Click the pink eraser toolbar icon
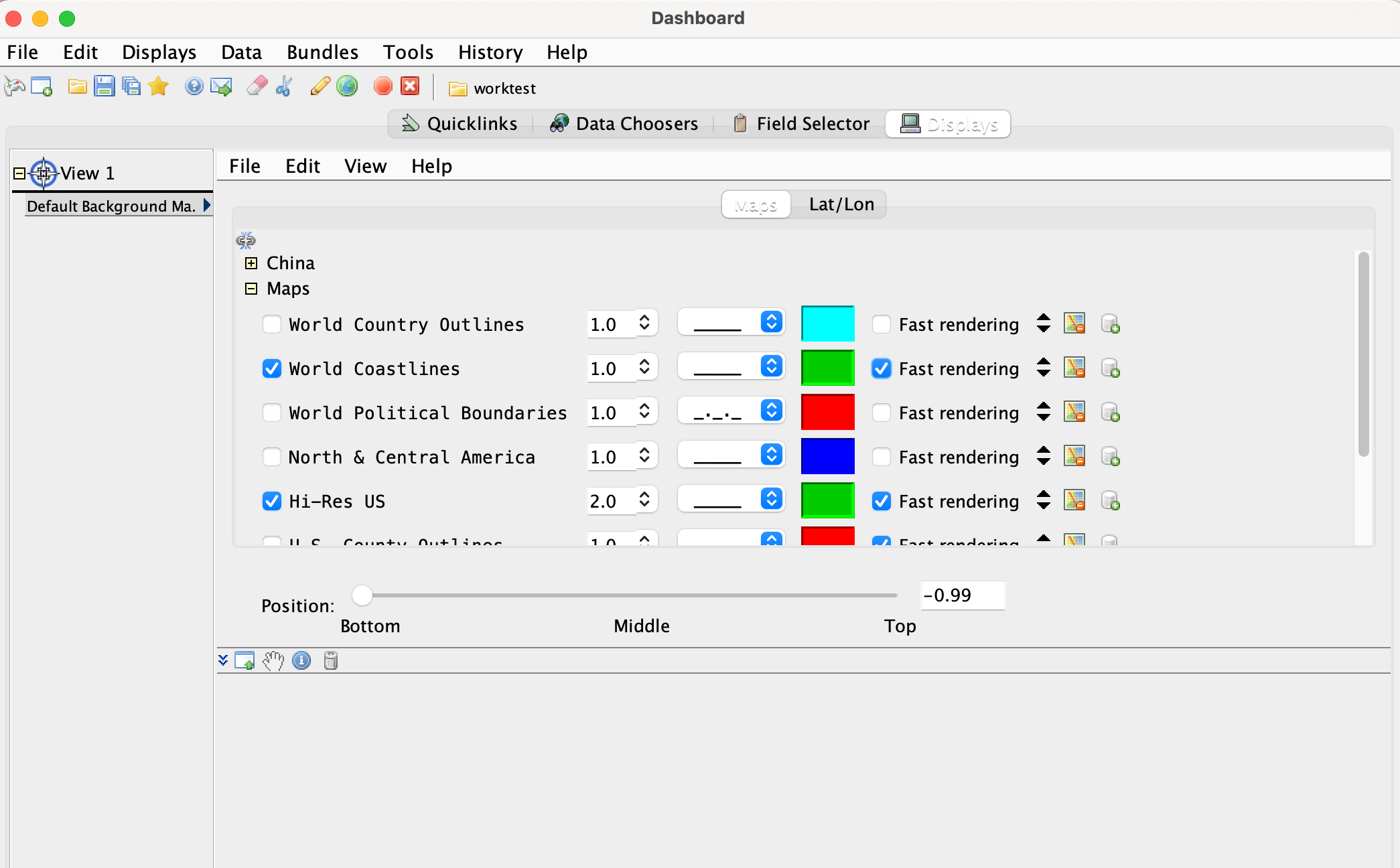 257,86
